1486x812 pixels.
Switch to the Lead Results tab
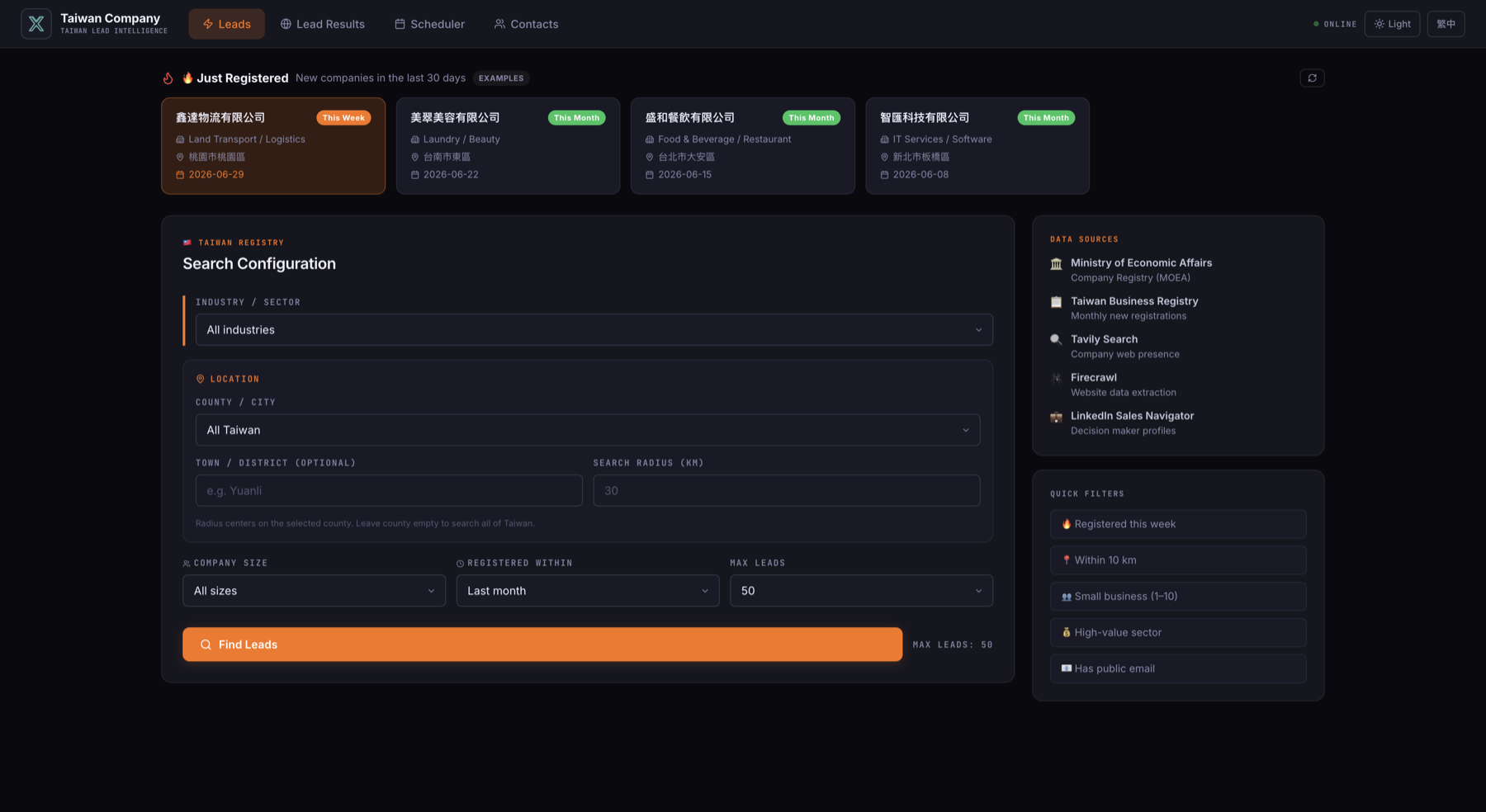(322, 24)
